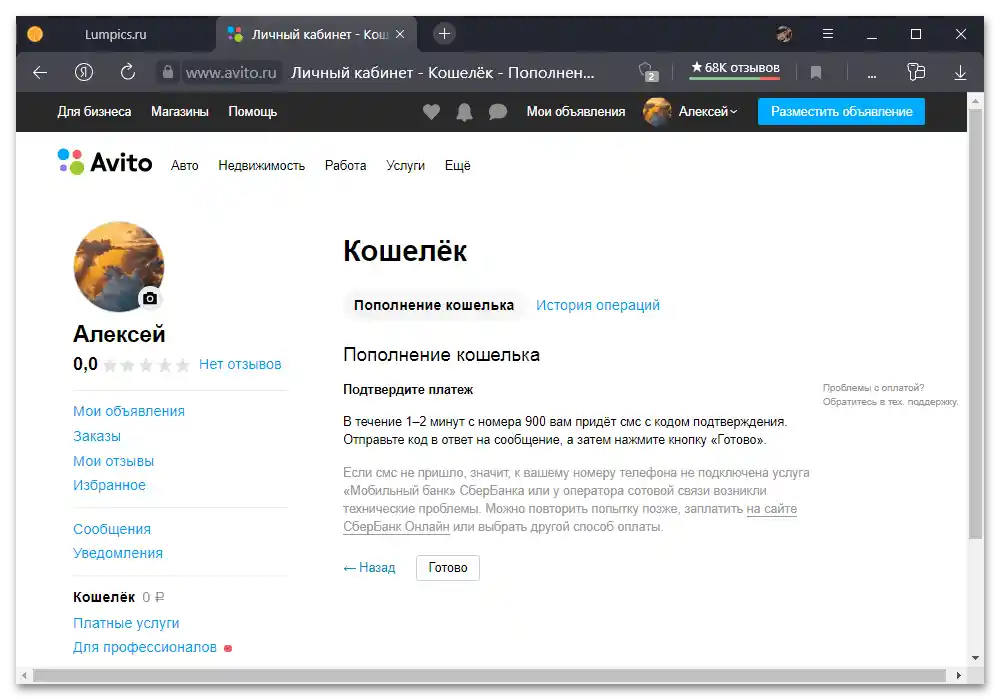Open the Алексей account dropdown

click(707, 112)
